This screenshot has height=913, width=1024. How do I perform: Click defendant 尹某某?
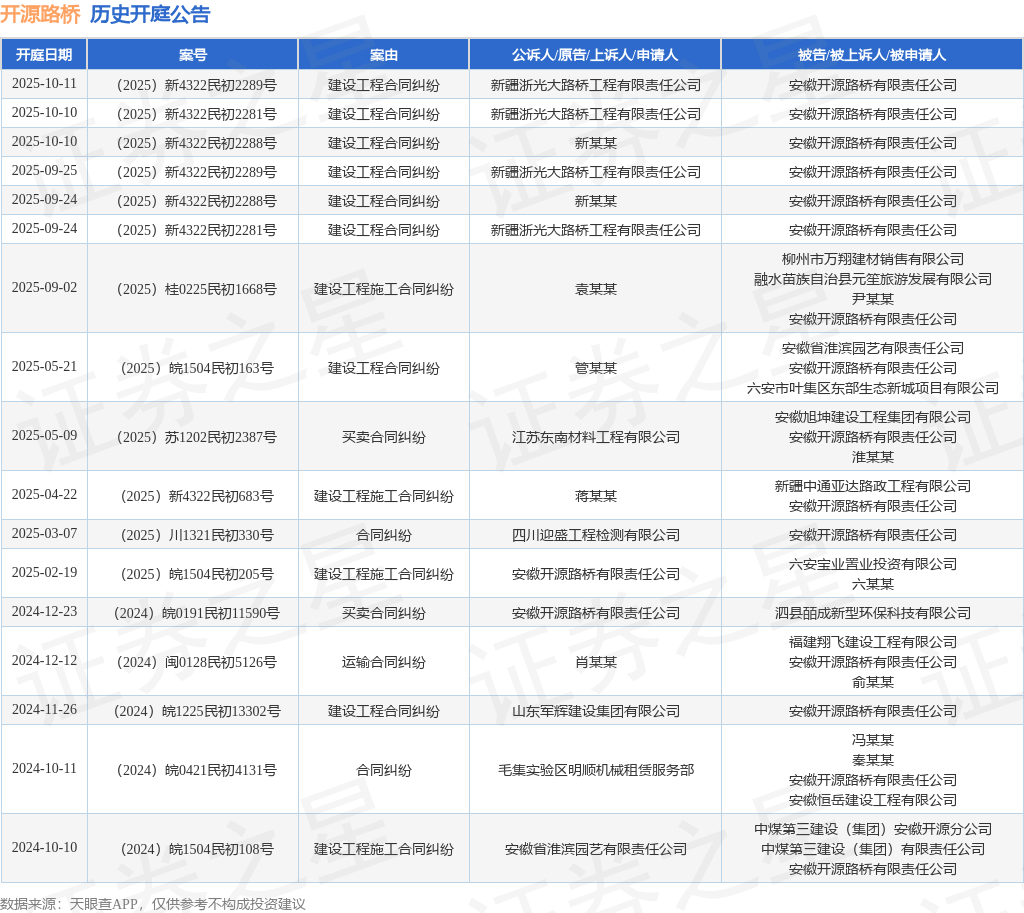point(872,298)
